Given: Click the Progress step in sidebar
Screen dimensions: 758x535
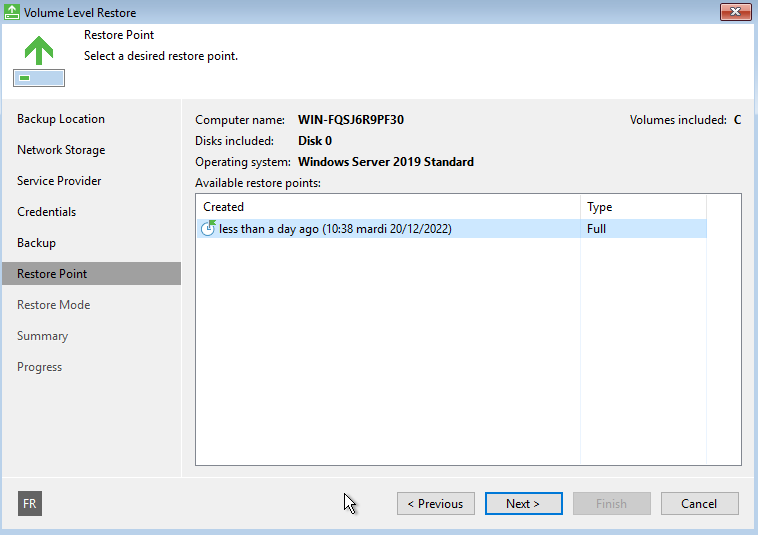Looking at the screenshot, I should (x=40, y=367).
